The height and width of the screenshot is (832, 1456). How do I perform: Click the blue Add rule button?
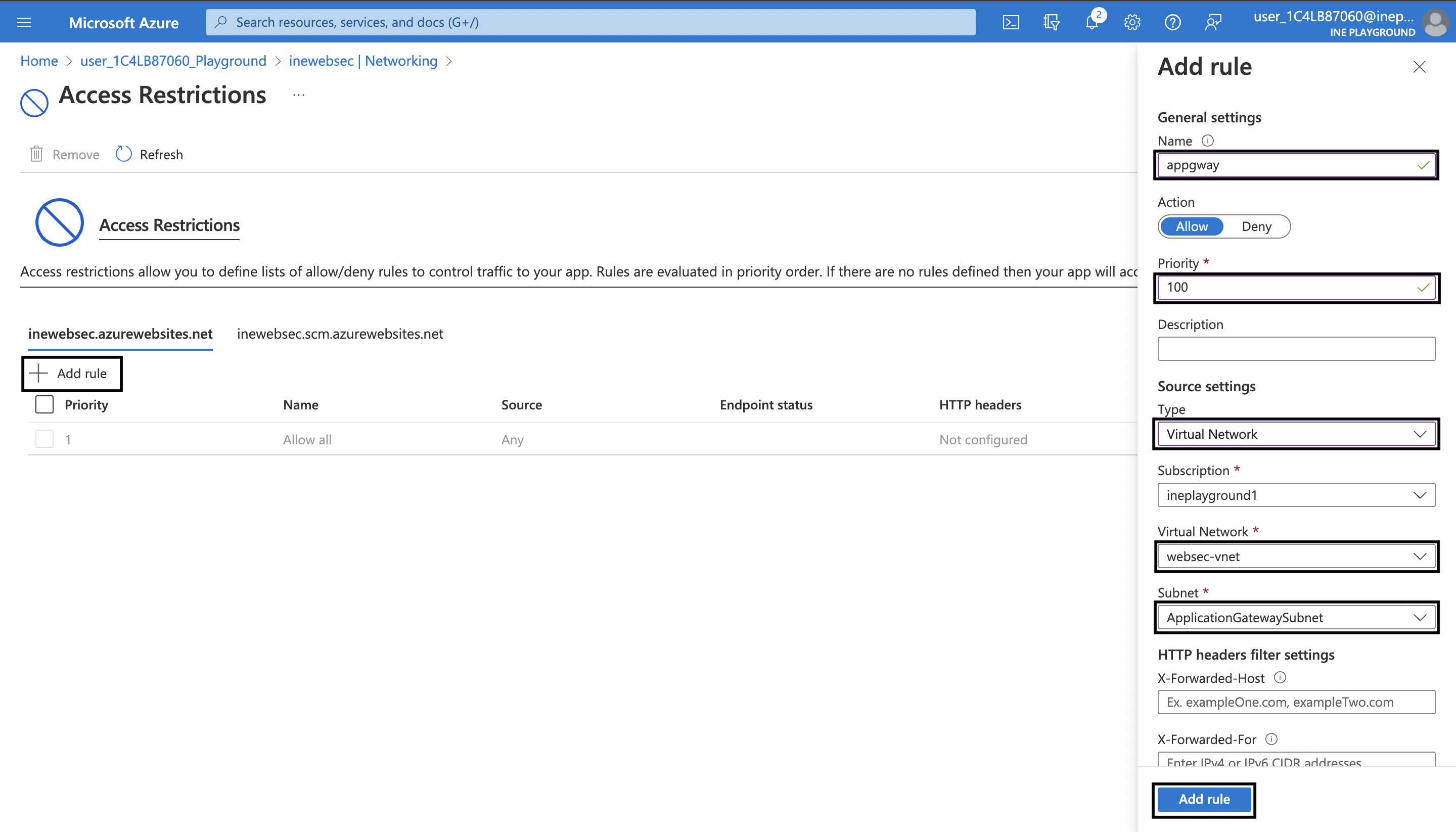coord(1203,800)
